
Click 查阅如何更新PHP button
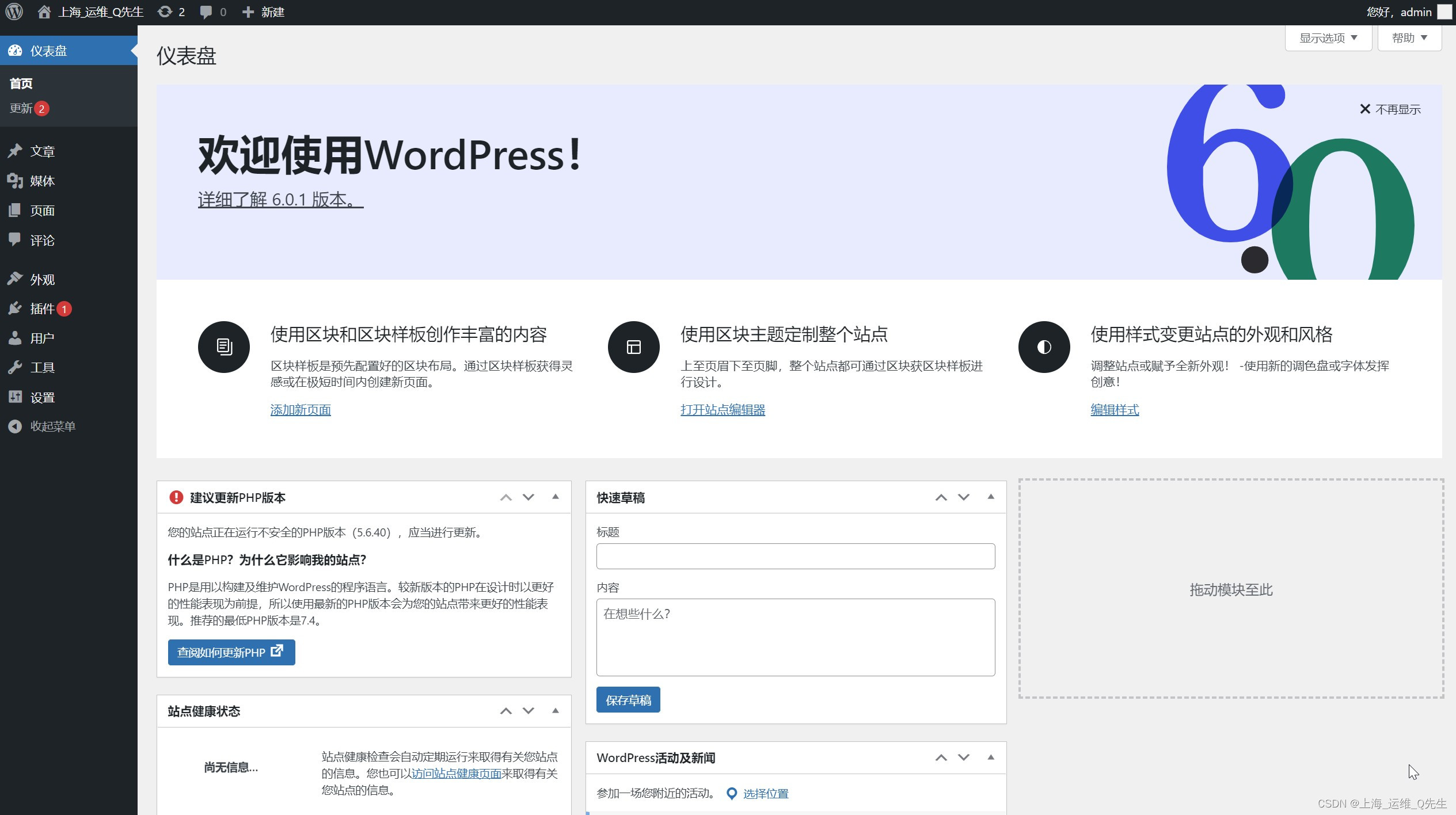[x=231, y=652]
